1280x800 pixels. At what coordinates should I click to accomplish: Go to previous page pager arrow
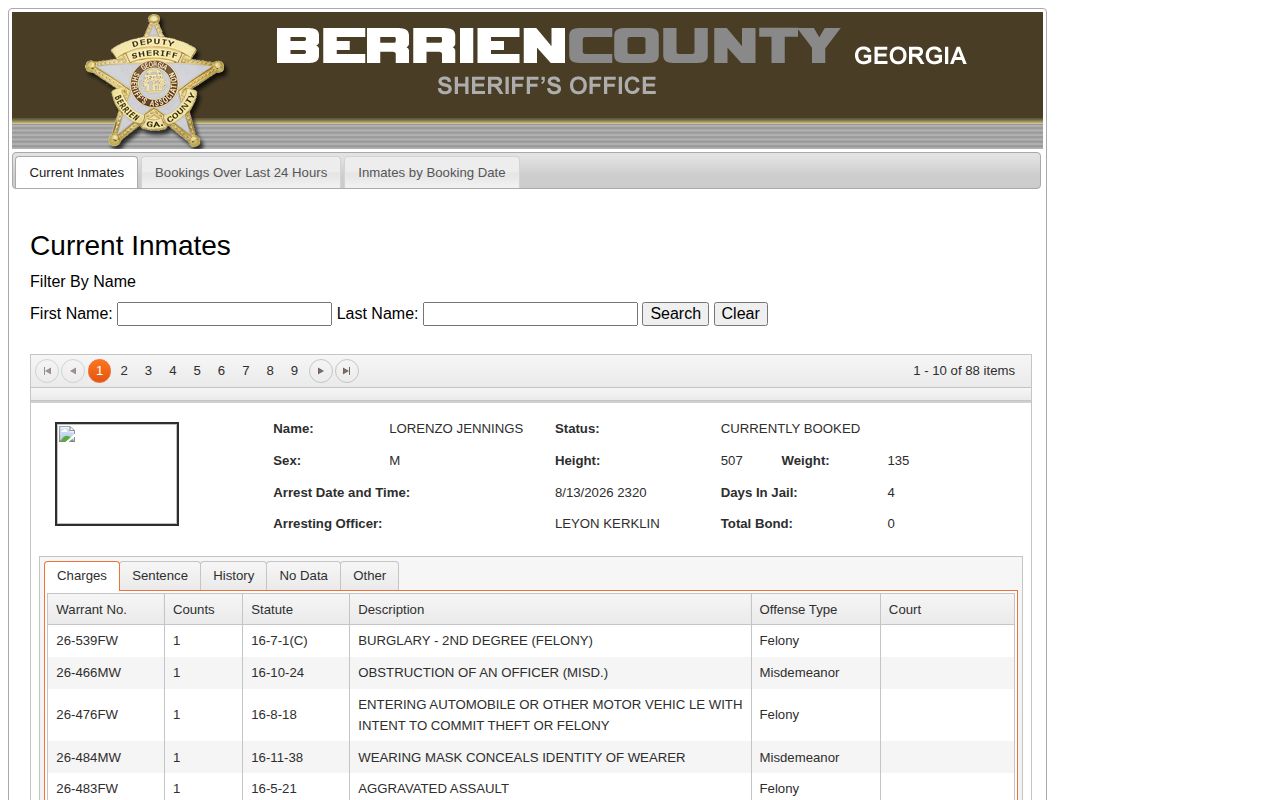tap(73, 371)
